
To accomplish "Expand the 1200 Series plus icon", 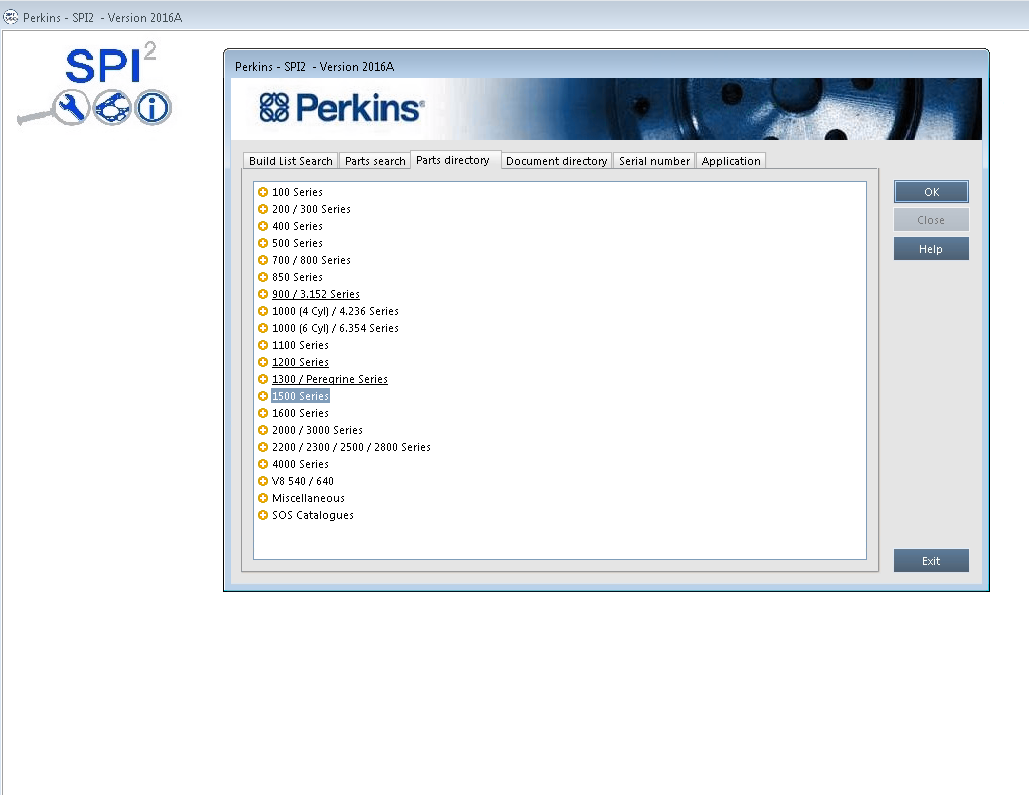I will tap(263, 362).
